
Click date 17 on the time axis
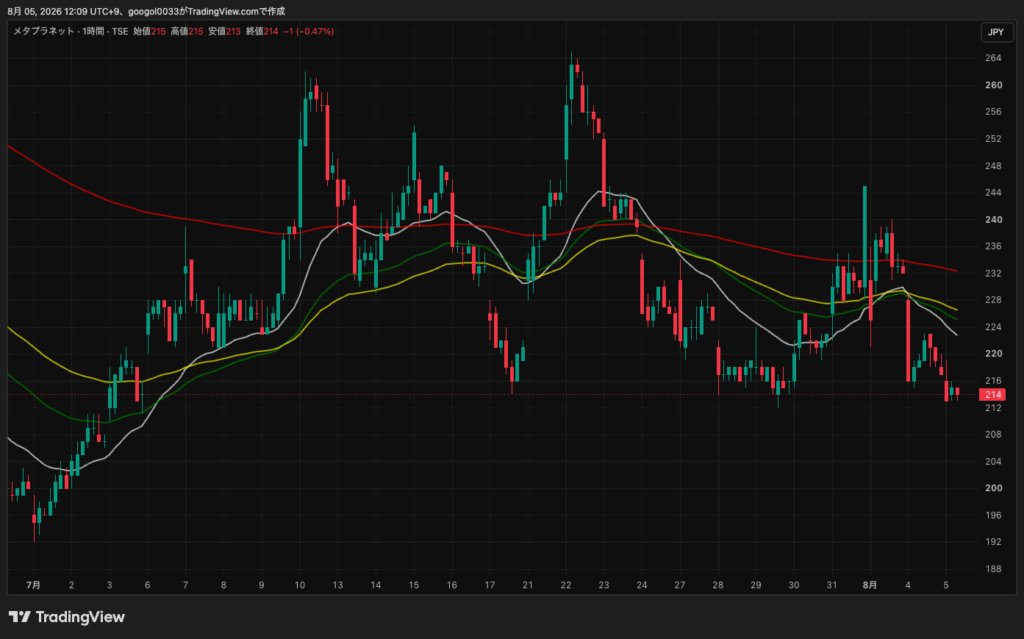pyautogui.click(x=490, y=585)
